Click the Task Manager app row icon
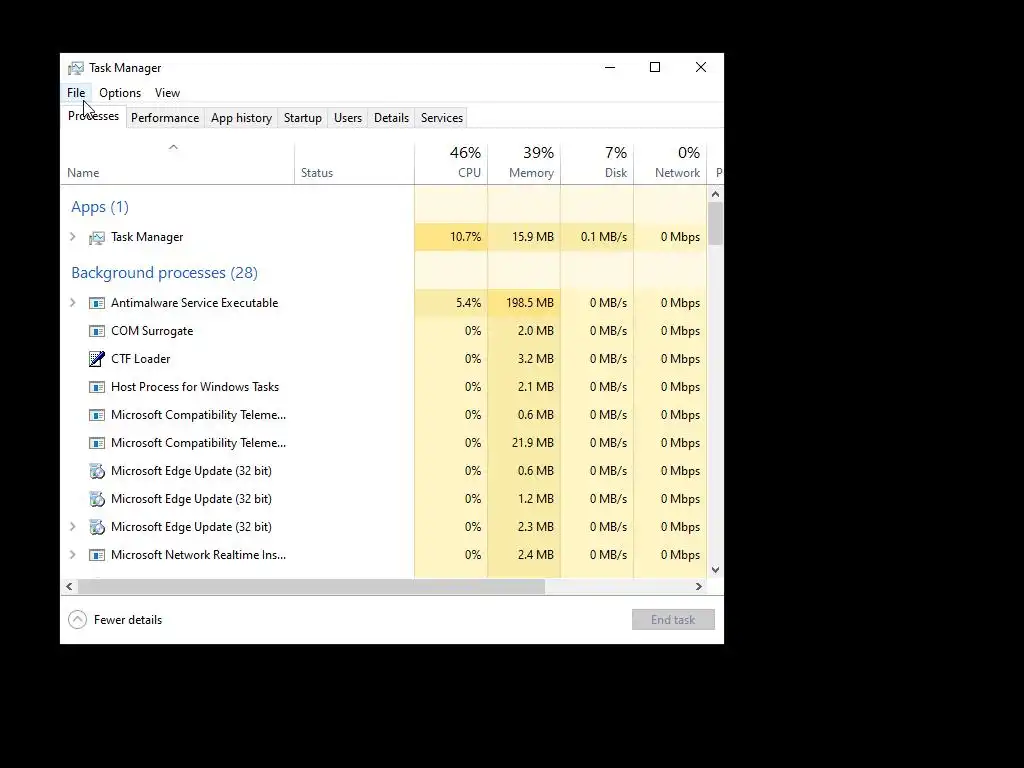Screen dimensions: 1024x768 coord(97,238)
